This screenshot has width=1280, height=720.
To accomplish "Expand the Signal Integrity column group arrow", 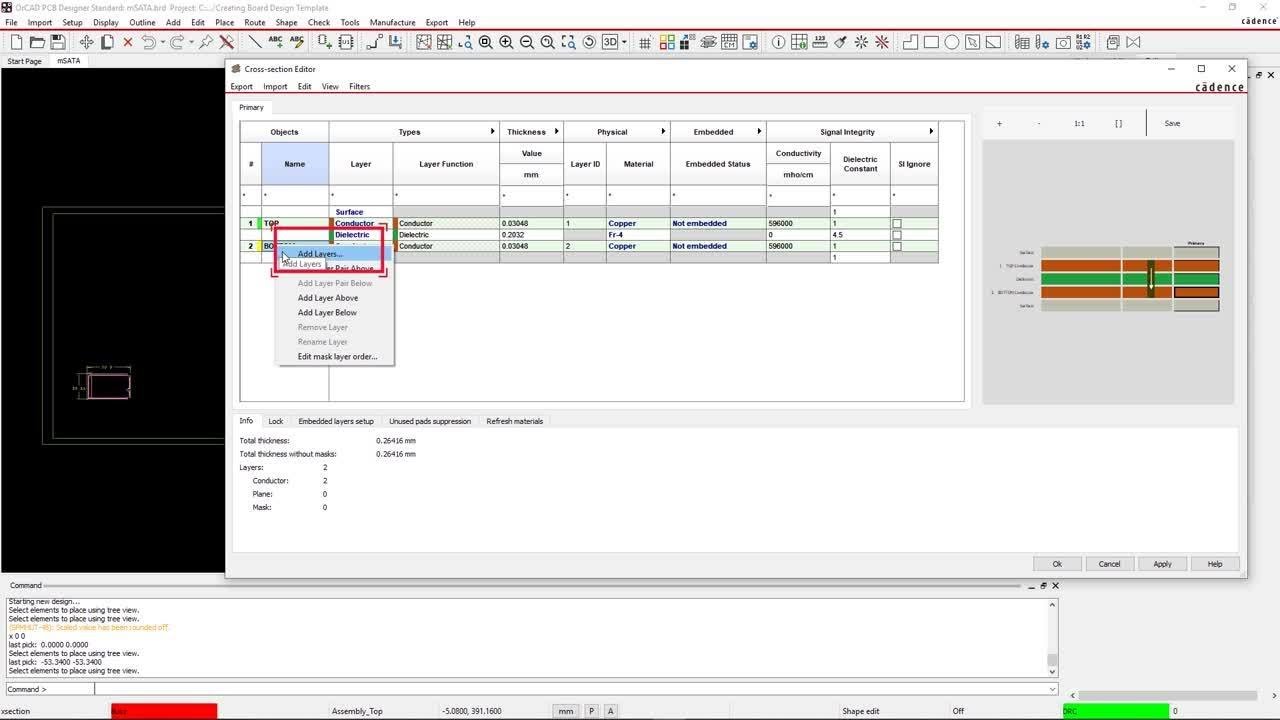I will click(x=931, y=131).
